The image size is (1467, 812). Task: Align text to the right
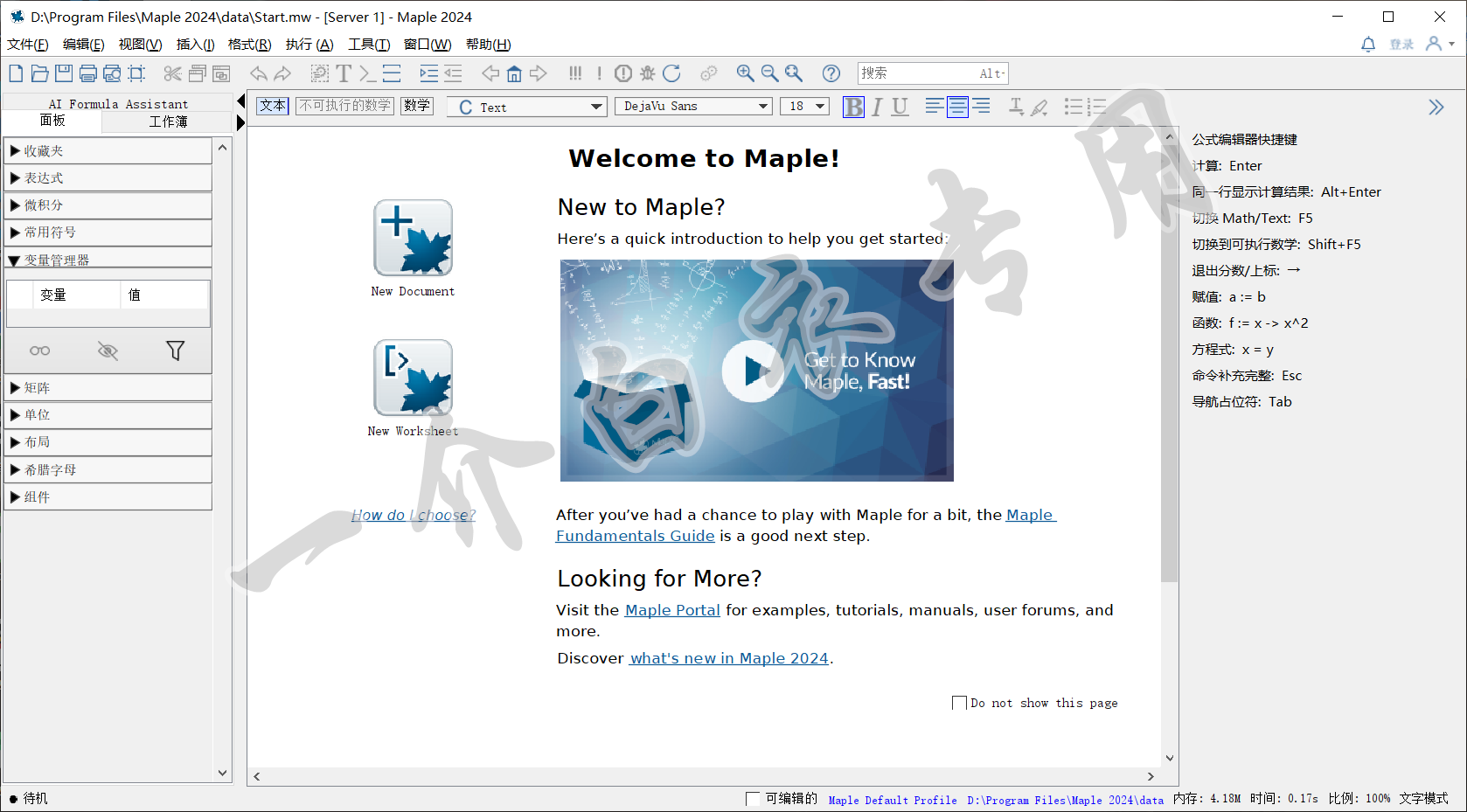[x=981, y=107]
